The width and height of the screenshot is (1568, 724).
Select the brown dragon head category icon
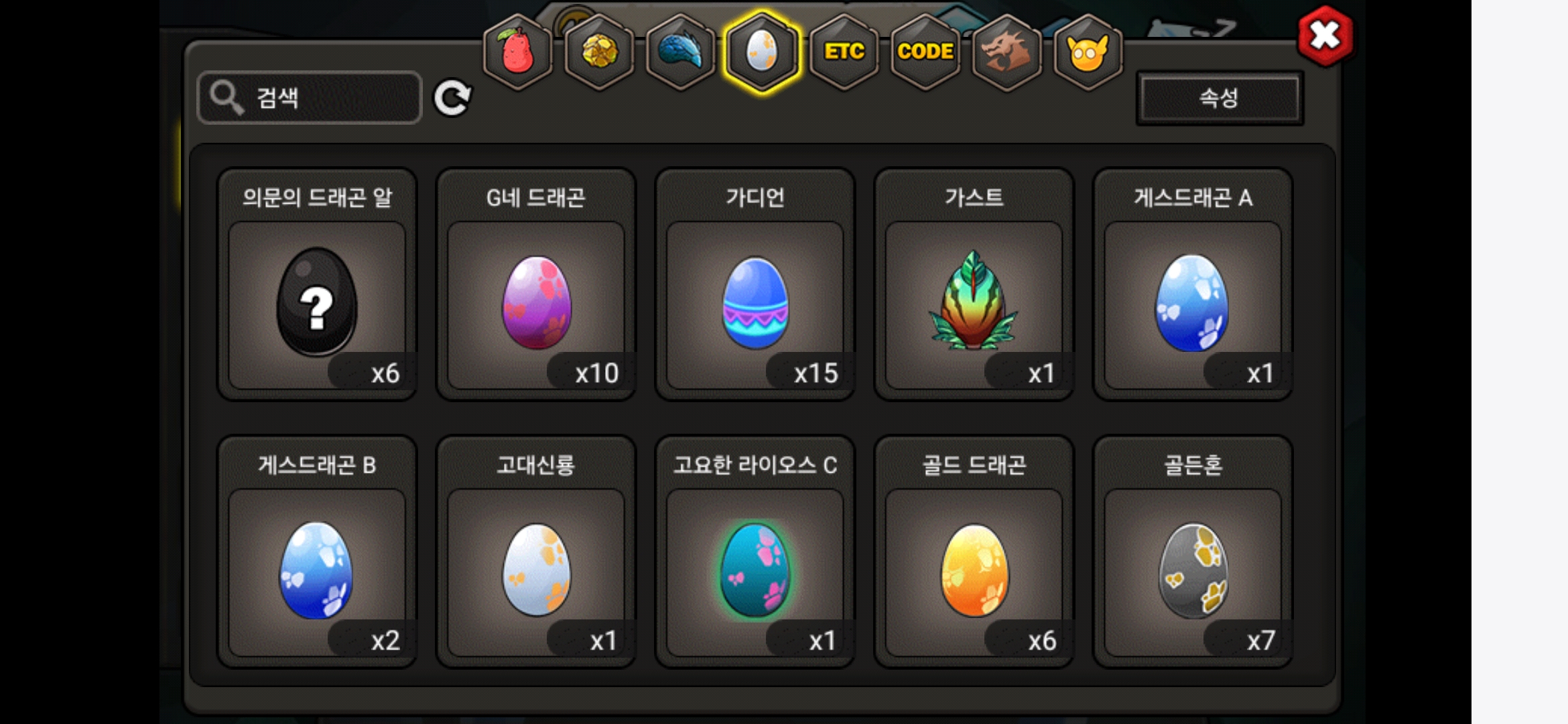pyautogui.click(x=1006, y=52)
